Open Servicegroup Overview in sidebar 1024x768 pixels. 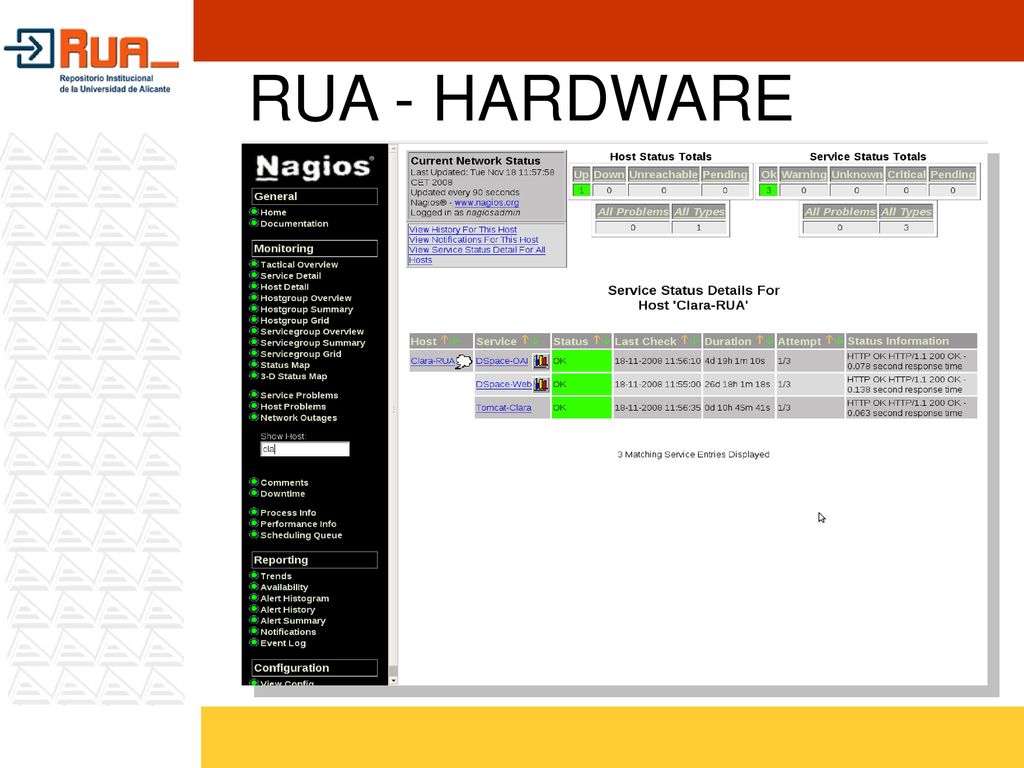pos(312,331)
